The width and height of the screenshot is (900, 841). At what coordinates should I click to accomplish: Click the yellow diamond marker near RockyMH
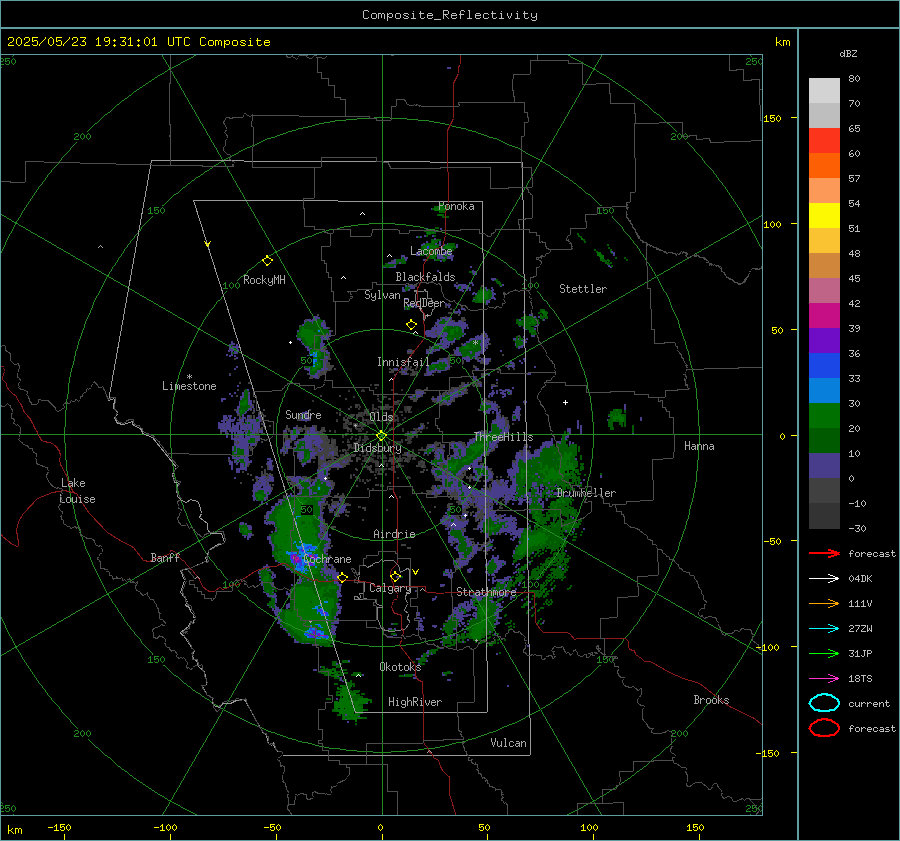pos(267,261)
